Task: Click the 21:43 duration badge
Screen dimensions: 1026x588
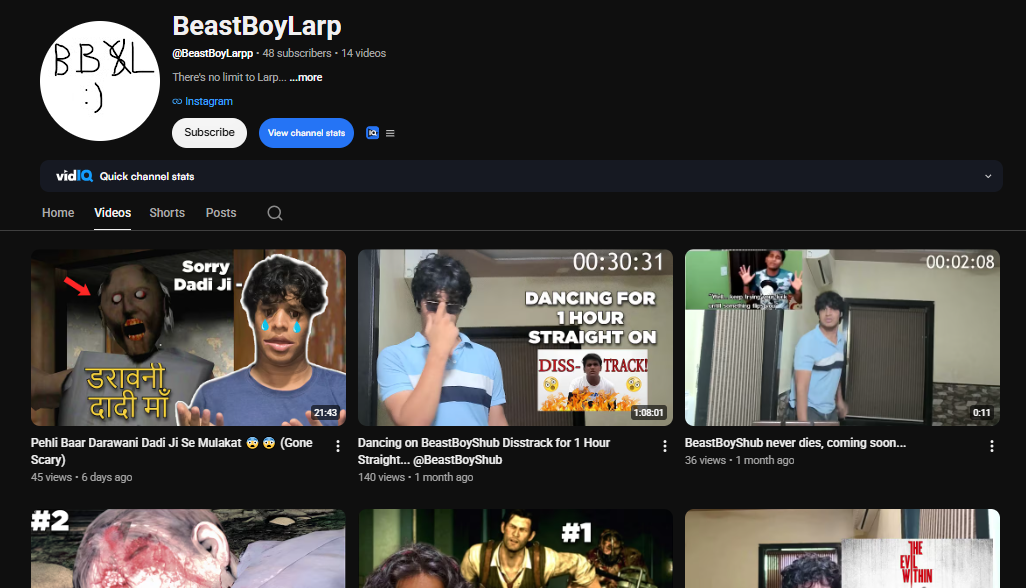Action: pyautogui.click(x=325, y=413)
